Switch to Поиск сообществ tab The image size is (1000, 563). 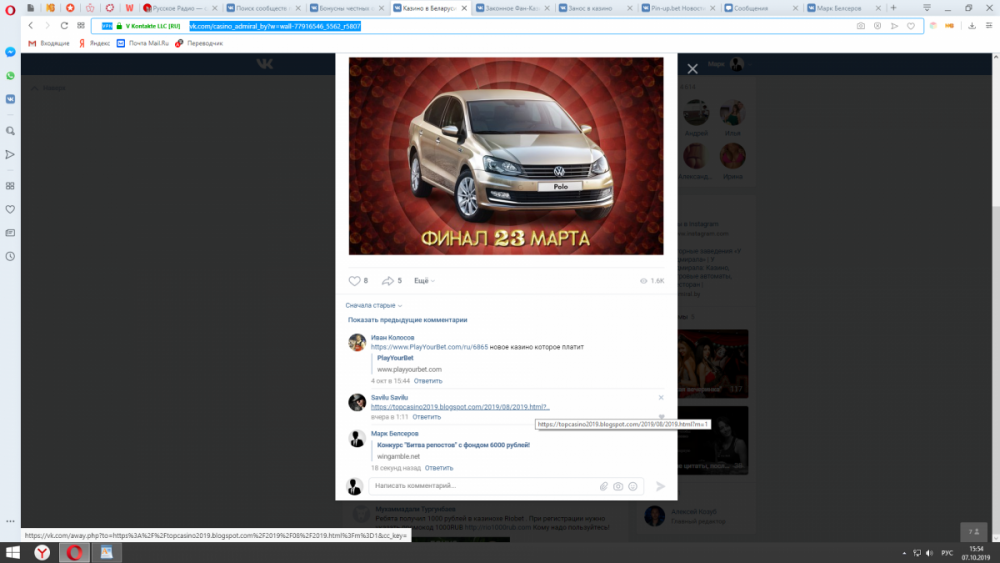[x=264, y=8]
